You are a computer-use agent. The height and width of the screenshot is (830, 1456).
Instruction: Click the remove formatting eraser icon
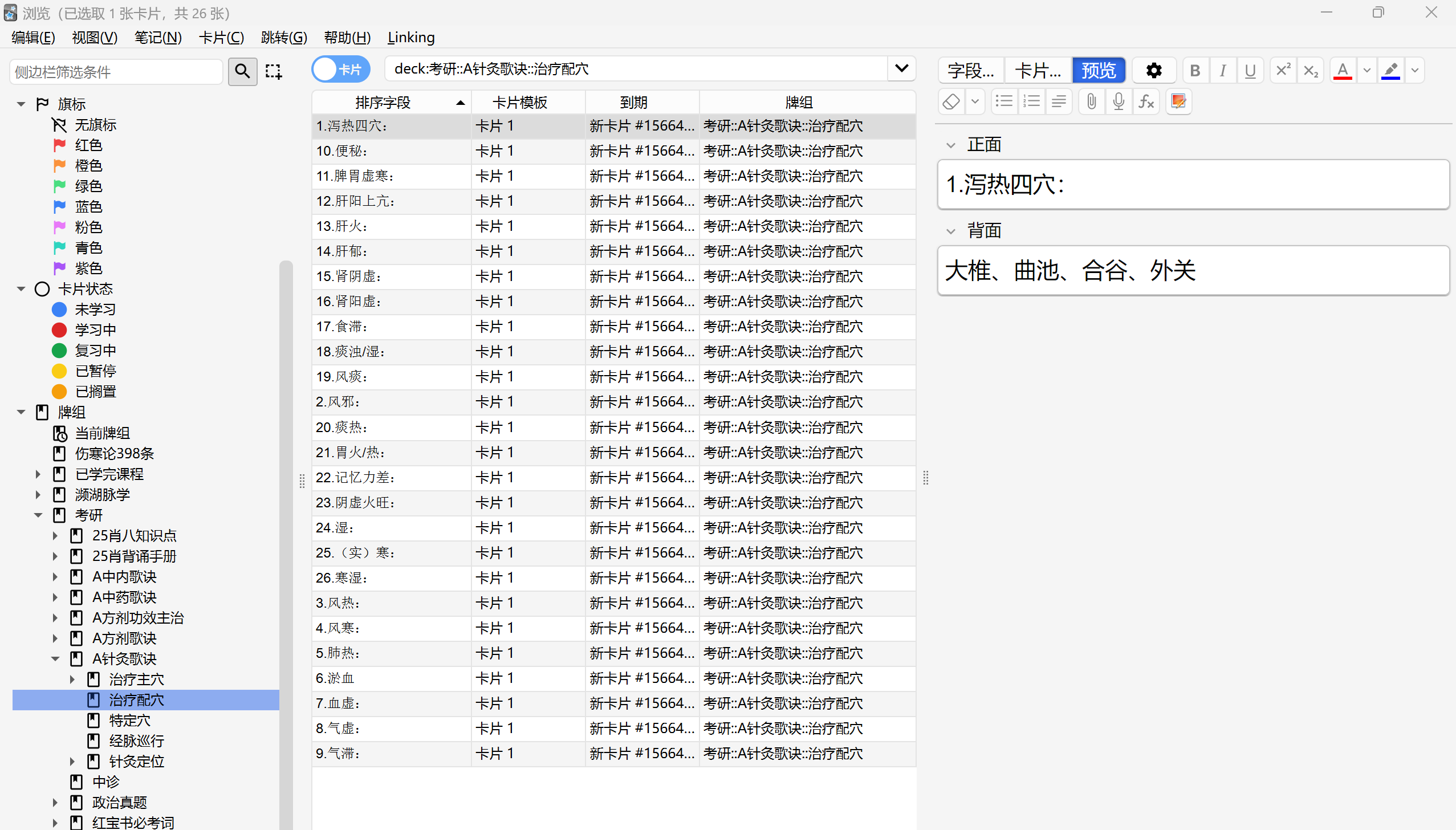(951, 101)
